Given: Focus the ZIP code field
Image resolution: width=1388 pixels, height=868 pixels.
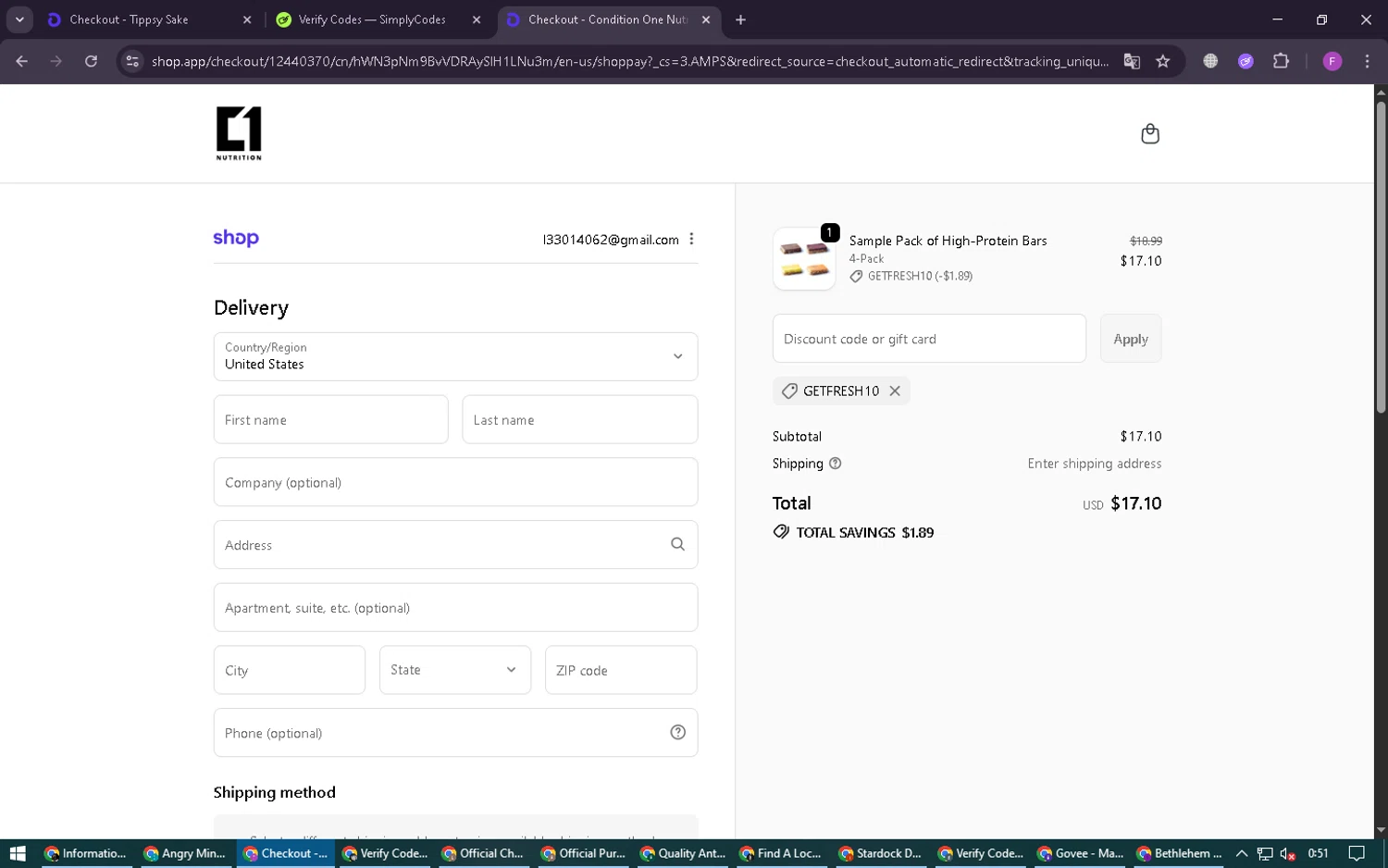Looking at the screenshot, I should tap(621, 670).
